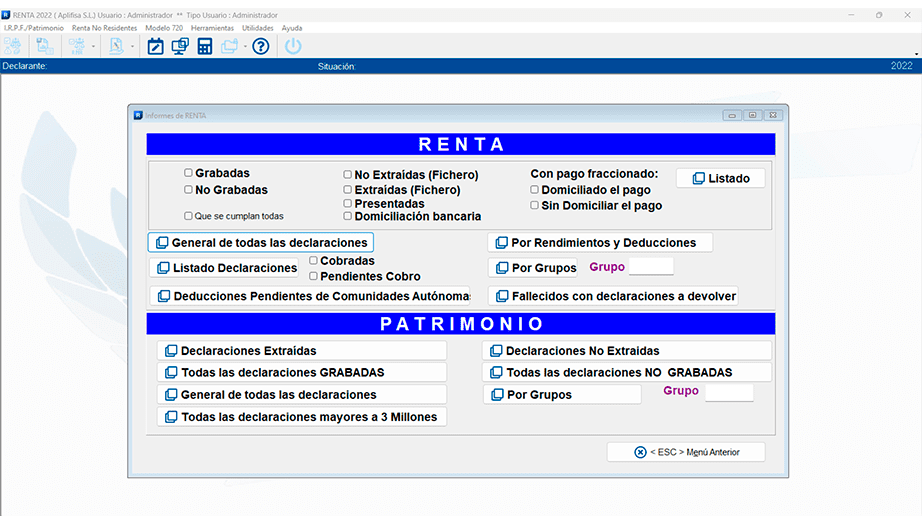922x524 pixels.
Task: Click RENTA General de todas las declaraciones
Action: coord(260,242)
